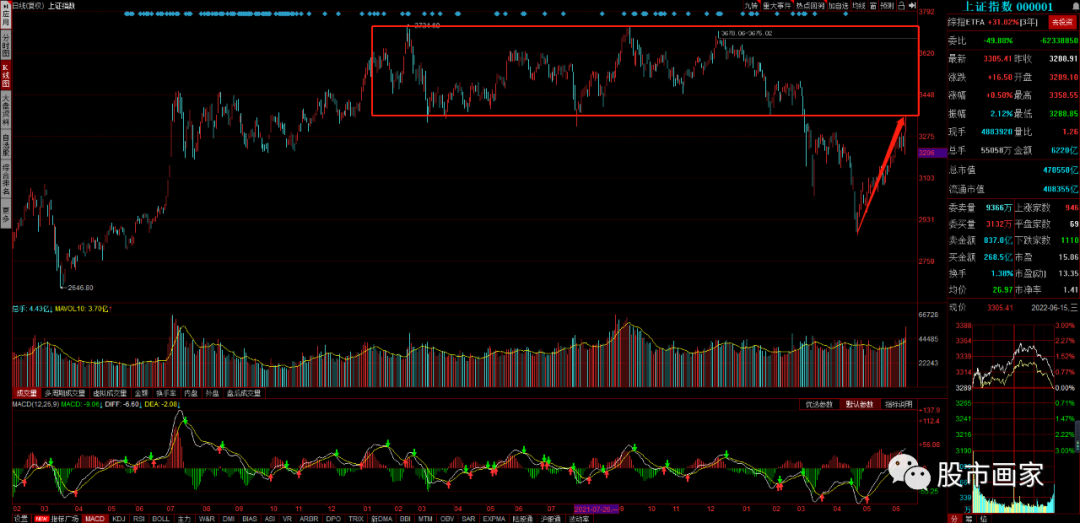Select the MACD indicator
Viewport: 1080px width, 523px height.
95,518
